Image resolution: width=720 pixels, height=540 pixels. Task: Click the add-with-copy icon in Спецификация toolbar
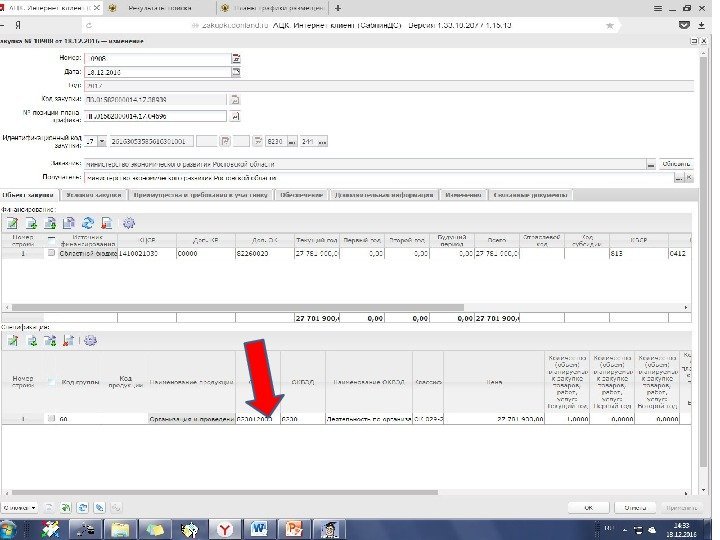tap(50, 341)
